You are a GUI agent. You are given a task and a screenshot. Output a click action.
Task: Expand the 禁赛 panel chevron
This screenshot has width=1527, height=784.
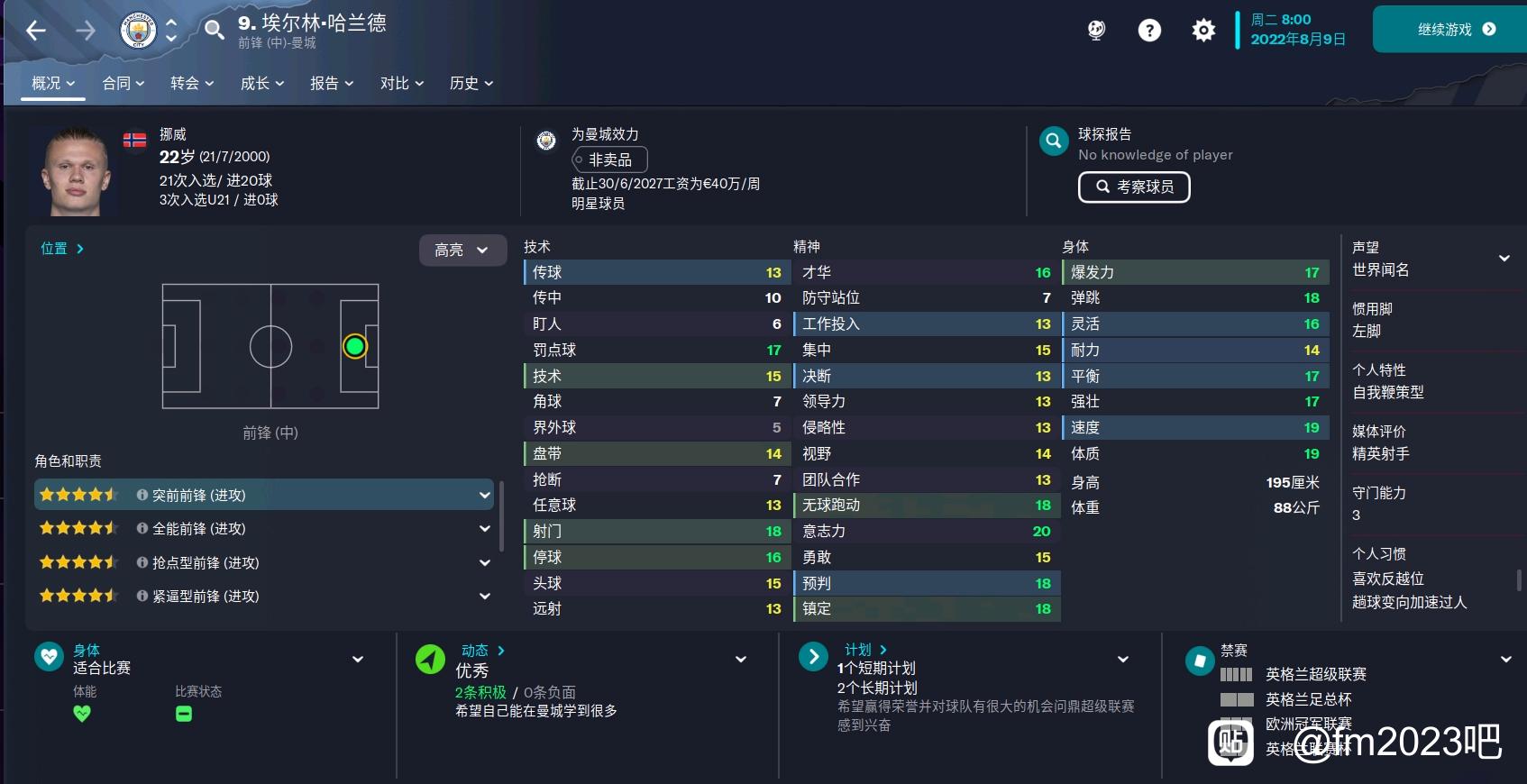(x=1506, y=660)
